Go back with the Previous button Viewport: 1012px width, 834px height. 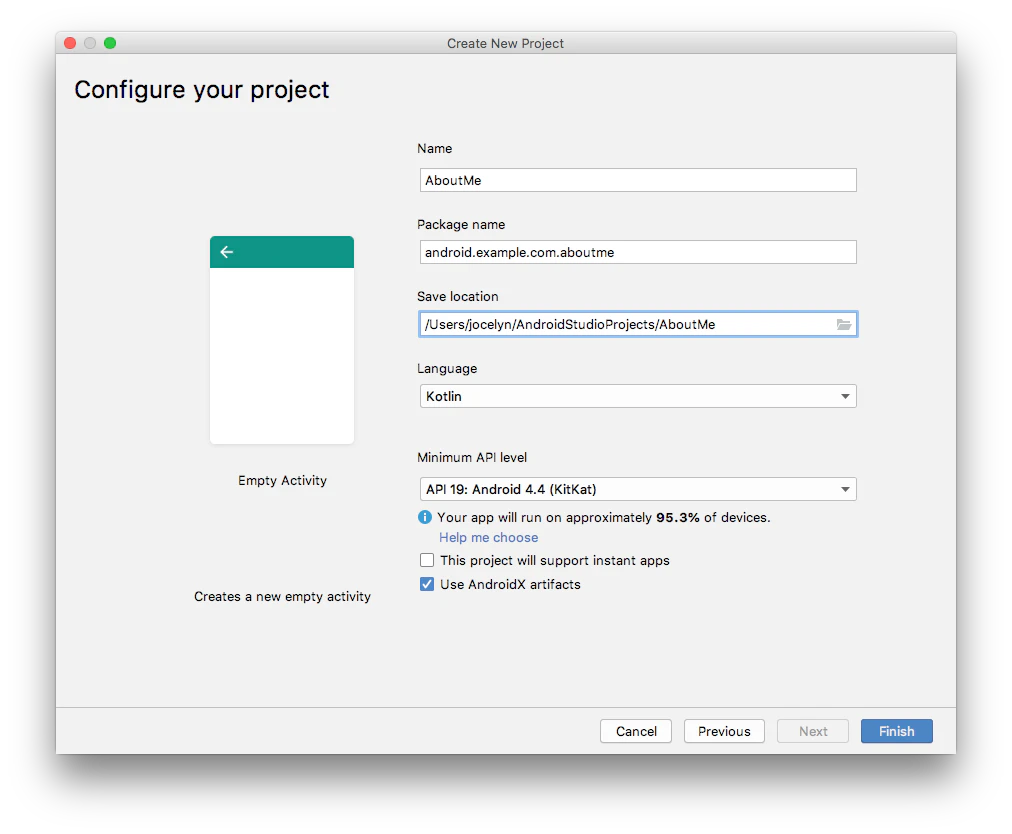[x=724, y=731]
